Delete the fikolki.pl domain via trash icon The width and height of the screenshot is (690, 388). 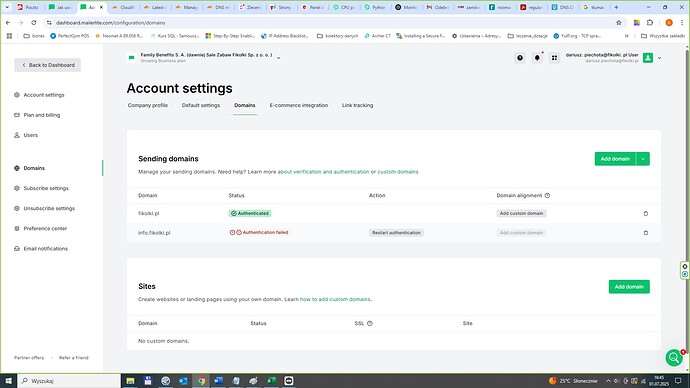coord(646,213)
